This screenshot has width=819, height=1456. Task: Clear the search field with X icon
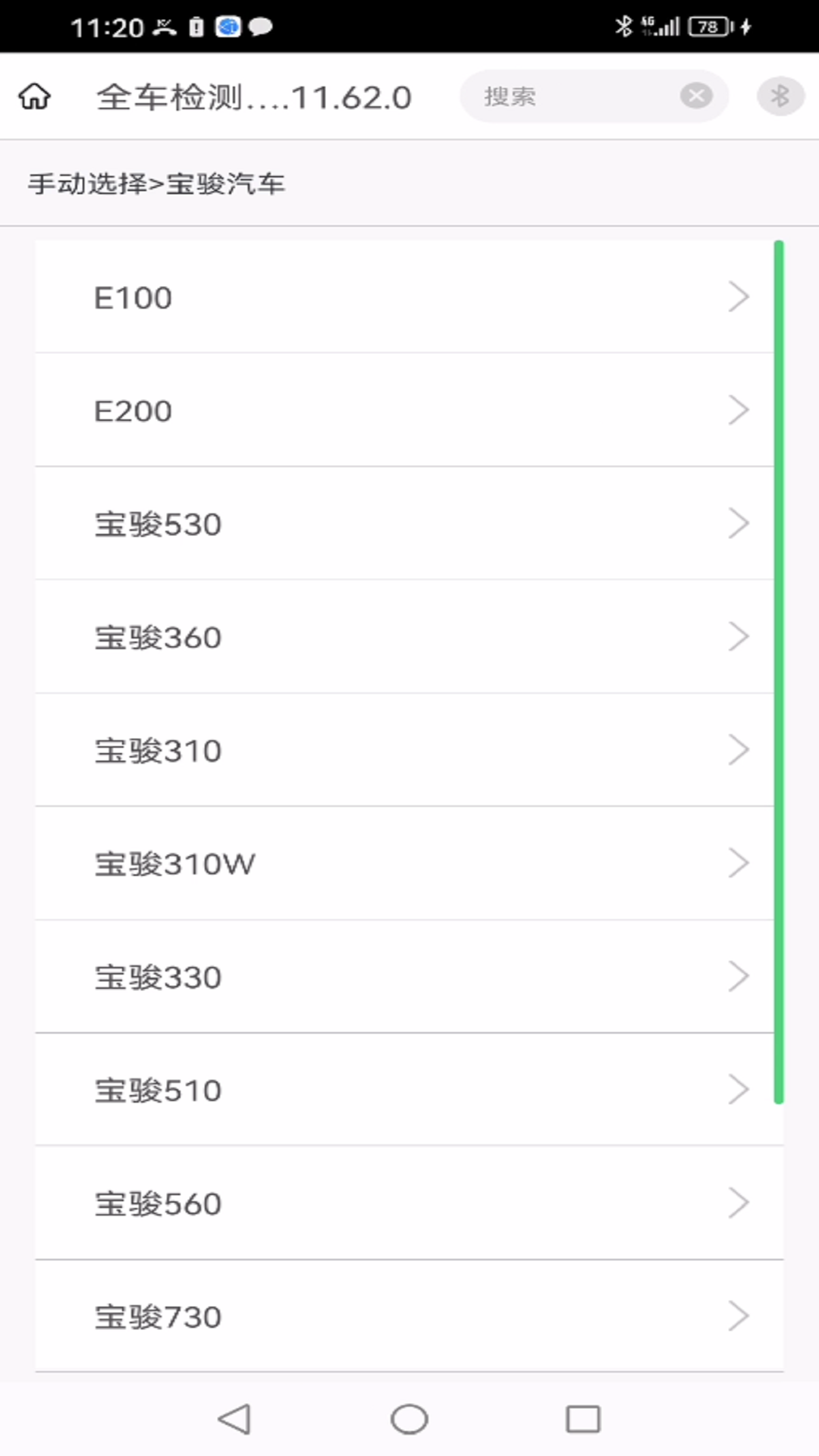pos(696,96)
